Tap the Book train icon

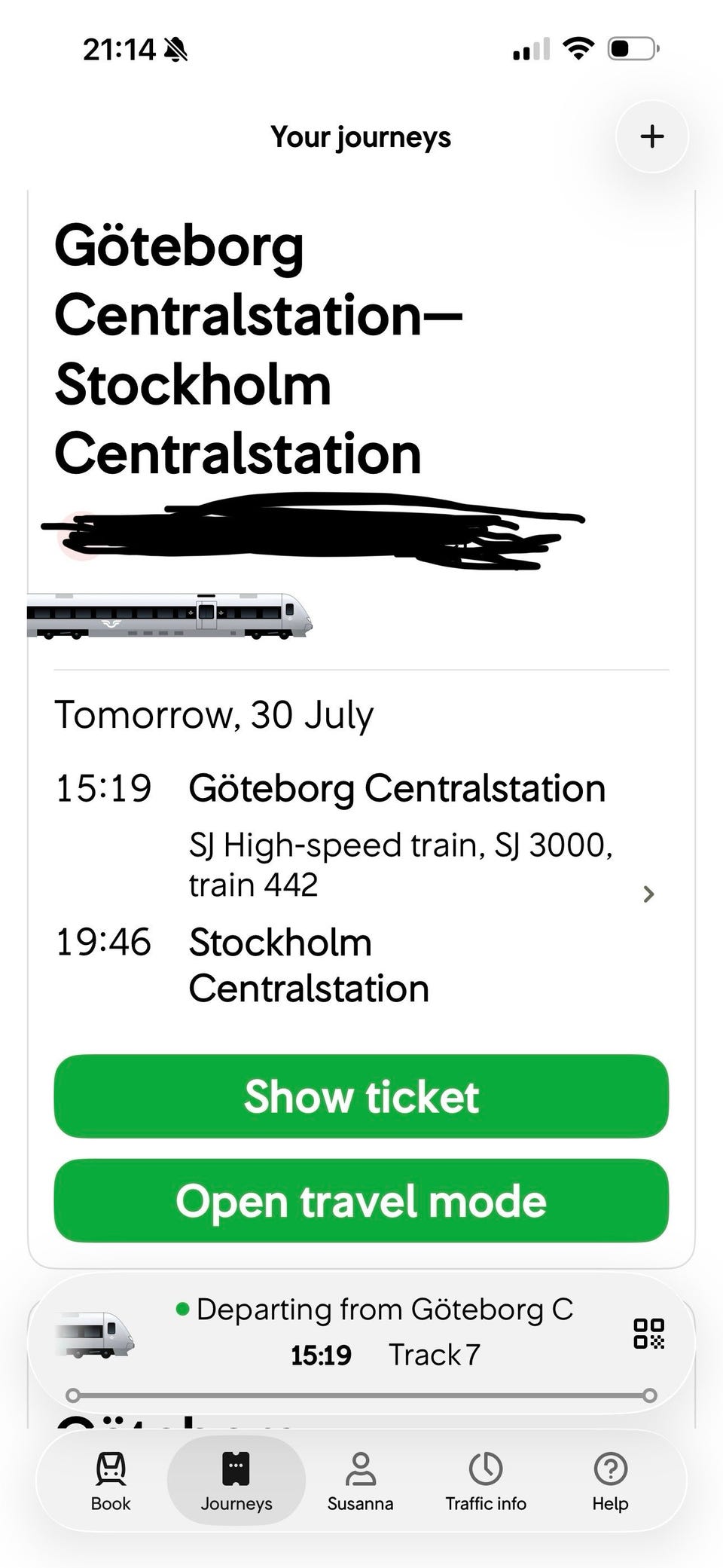[111, 1469]
